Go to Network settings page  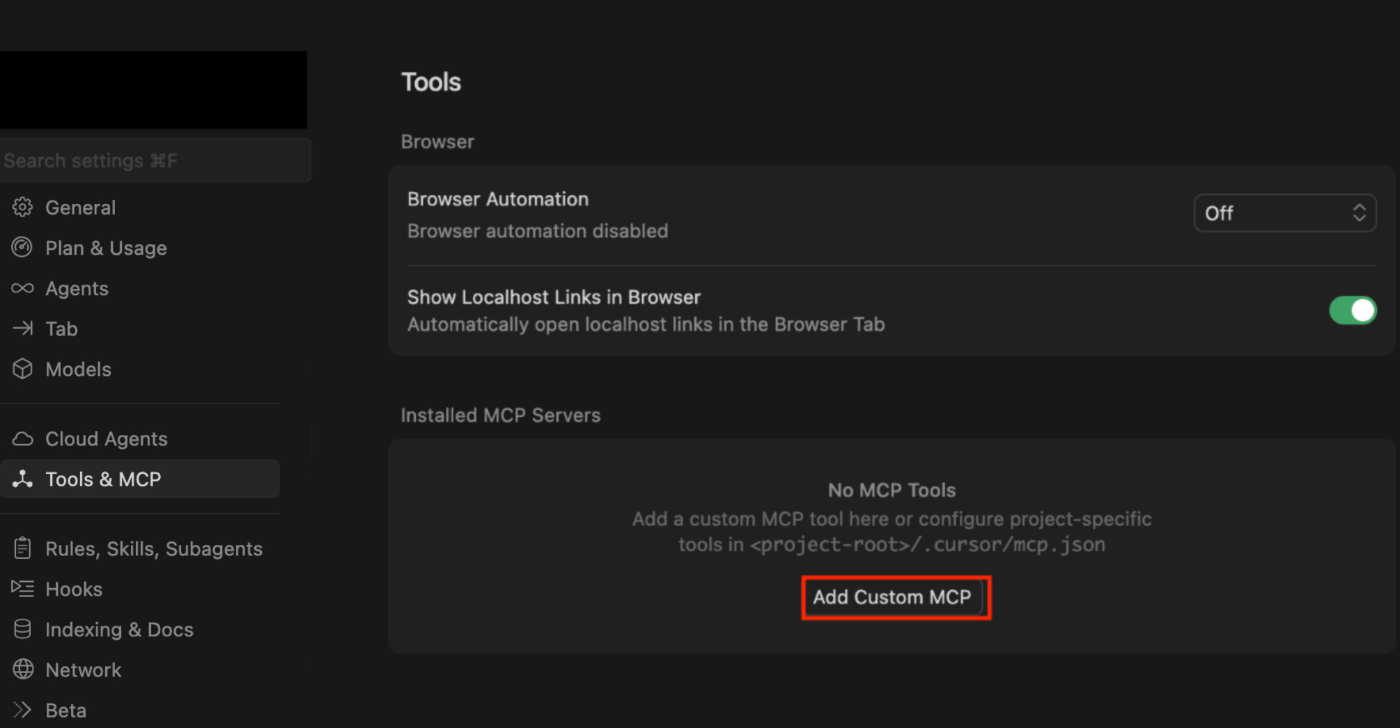(83, 670)
